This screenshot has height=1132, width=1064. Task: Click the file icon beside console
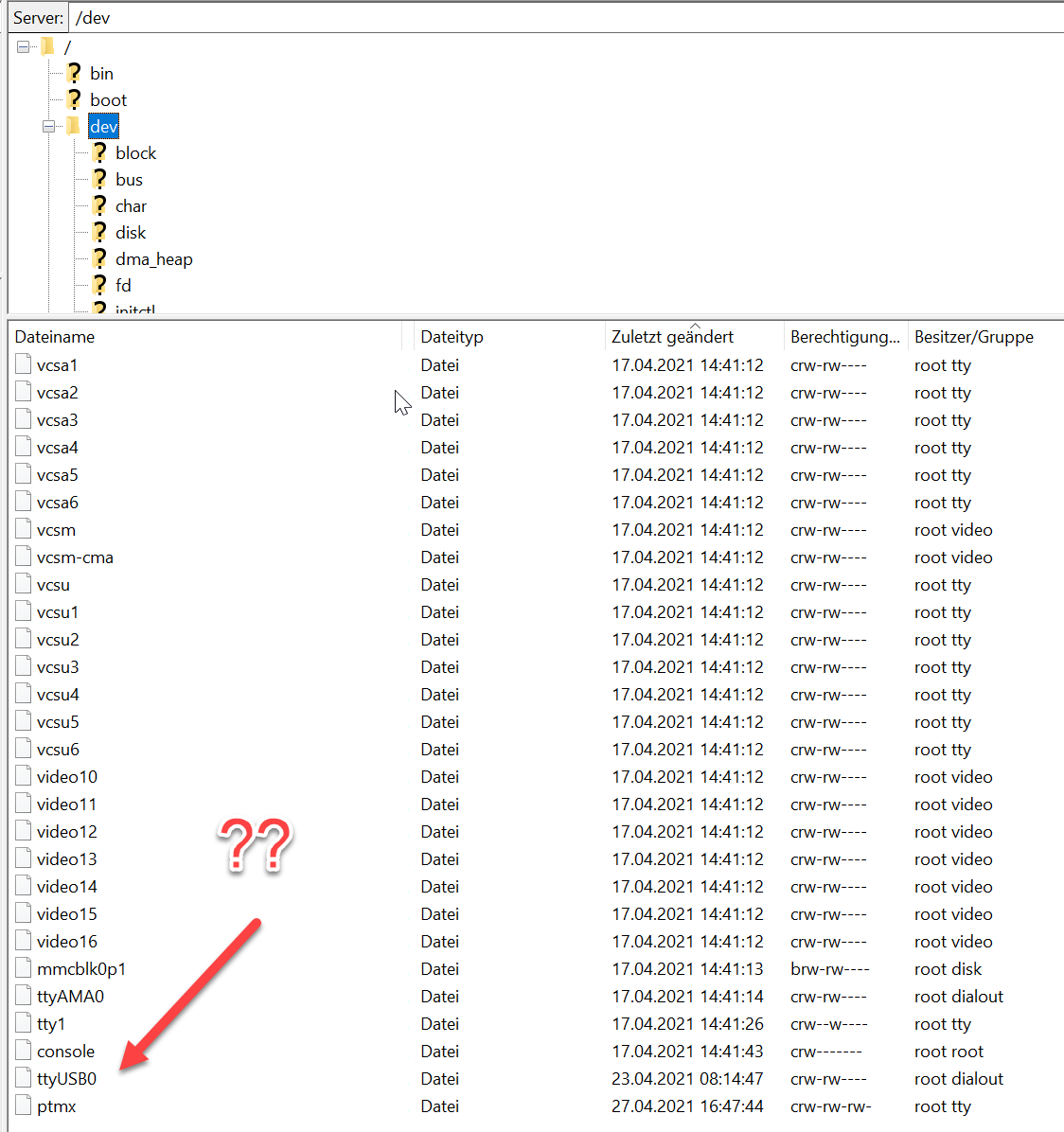click(22, 1051)
